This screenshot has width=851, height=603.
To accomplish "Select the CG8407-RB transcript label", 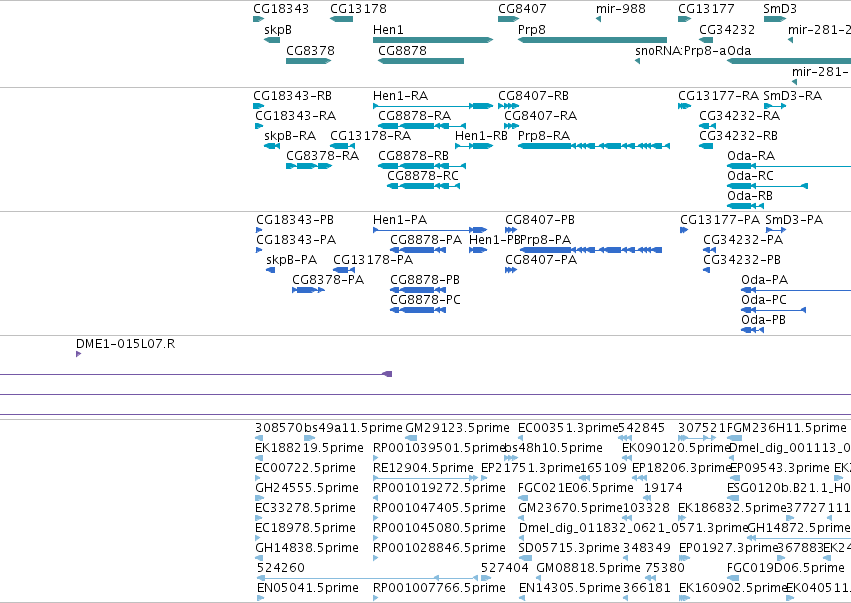I will pyautogui.click(x=534, y=96).
